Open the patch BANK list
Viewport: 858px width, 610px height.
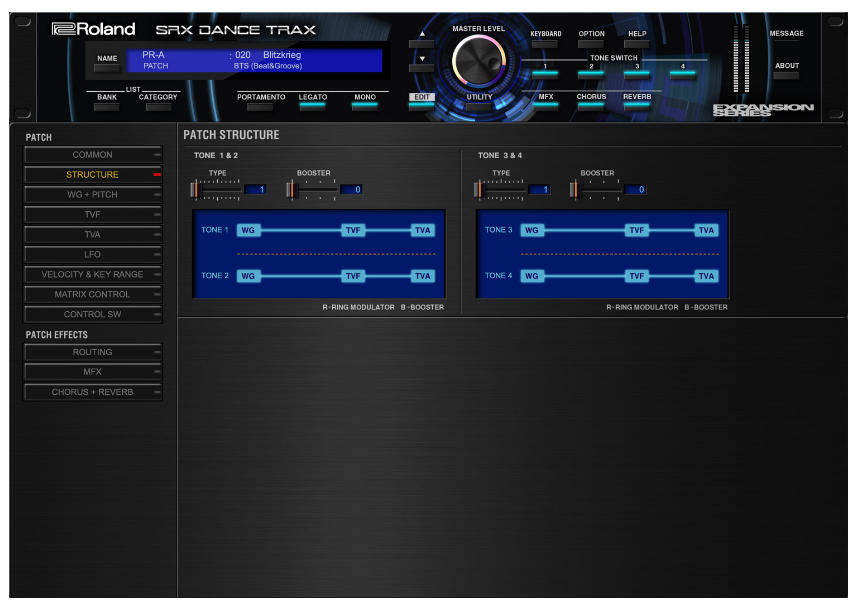click(107, 107)
